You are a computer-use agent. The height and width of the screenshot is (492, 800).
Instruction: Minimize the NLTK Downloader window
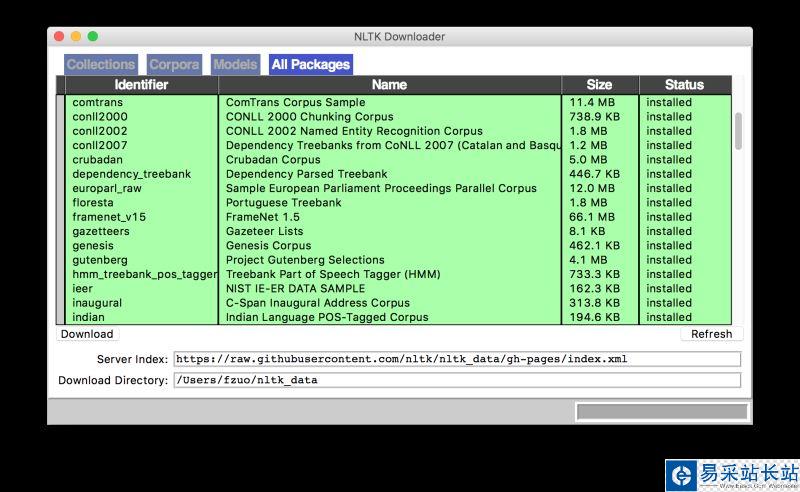coord(76,36)
